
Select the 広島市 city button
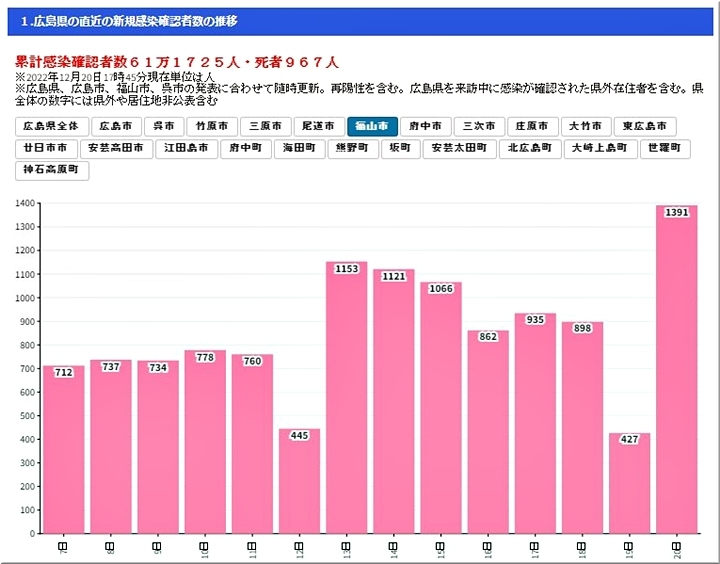pyautogui.click(x=116, y=127)
